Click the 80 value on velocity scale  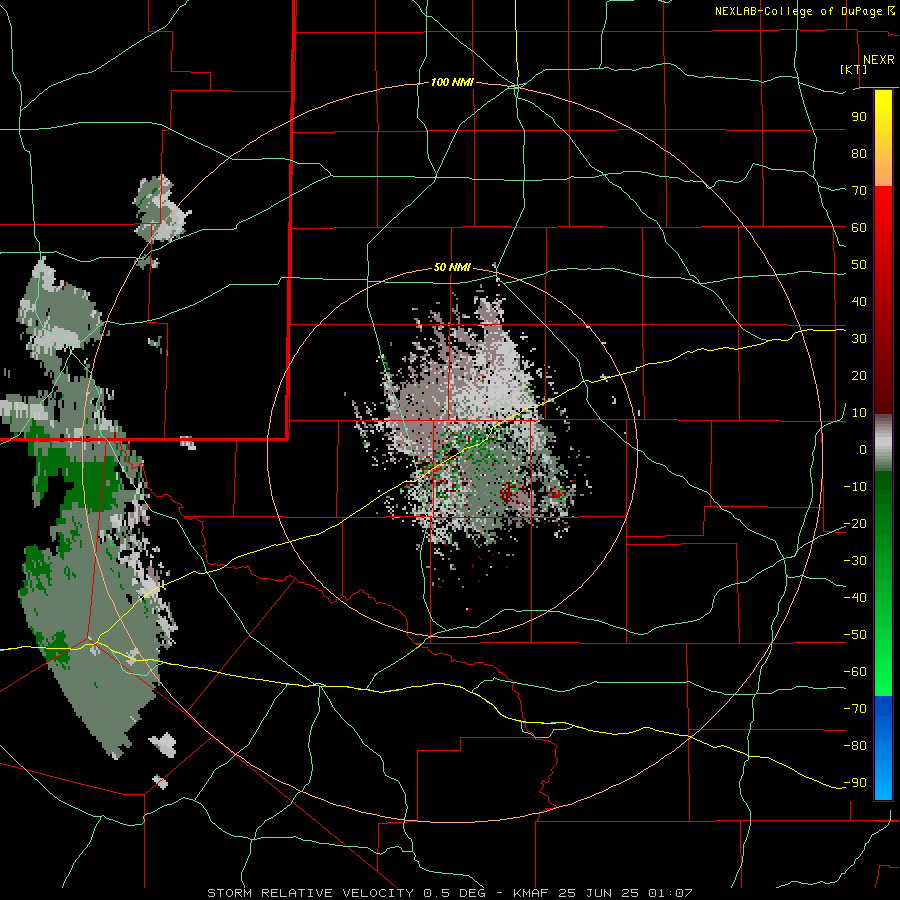point(859,154)
